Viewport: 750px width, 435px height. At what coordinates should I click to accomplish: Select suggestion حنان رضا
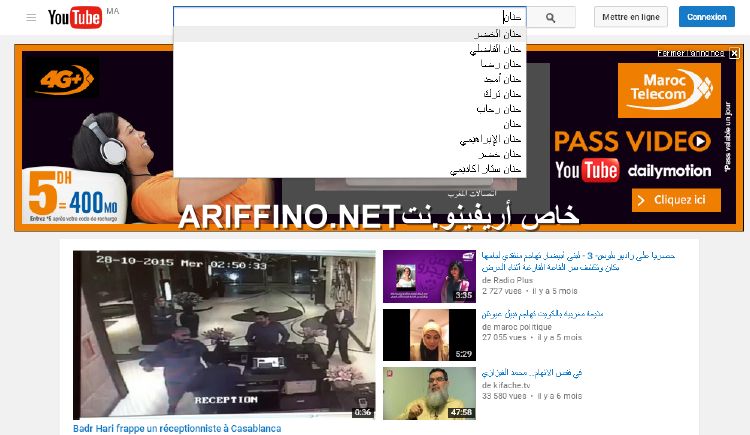(350, 64)
